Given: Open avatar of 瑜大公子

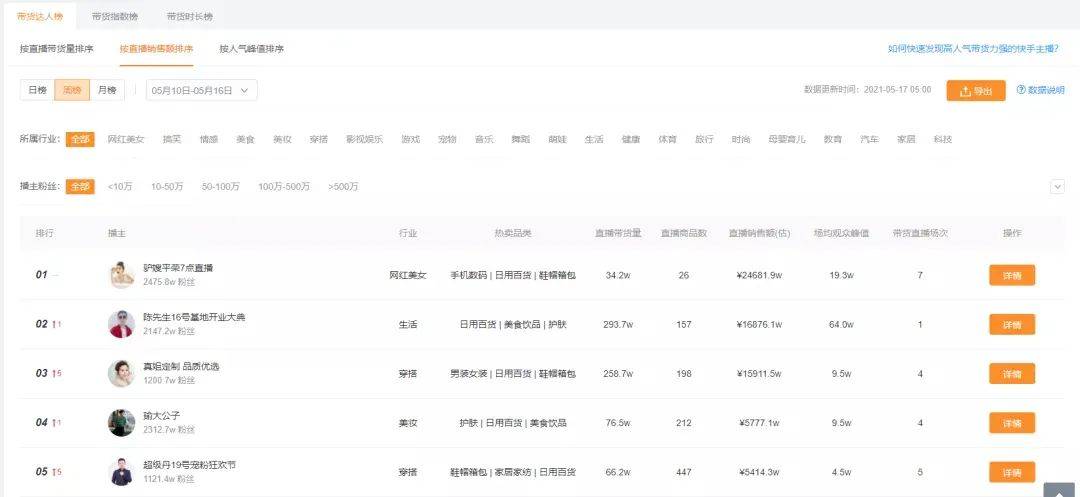Looking at the screenshot, I should click(121, 423).
